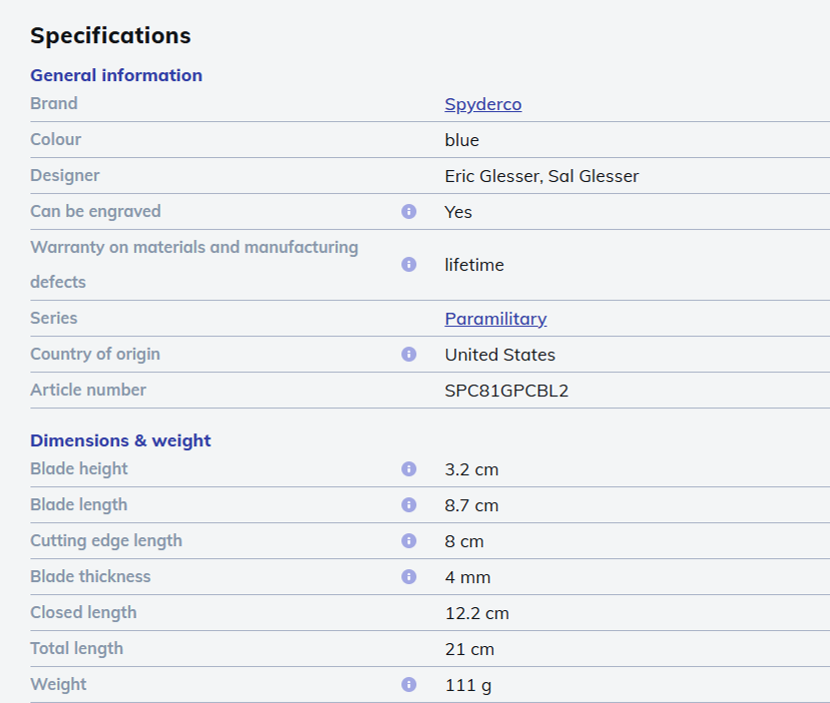Click the Closed length 12.2 cm value
Viewport: 830px width, 703px height.
(x=477, y=613)
